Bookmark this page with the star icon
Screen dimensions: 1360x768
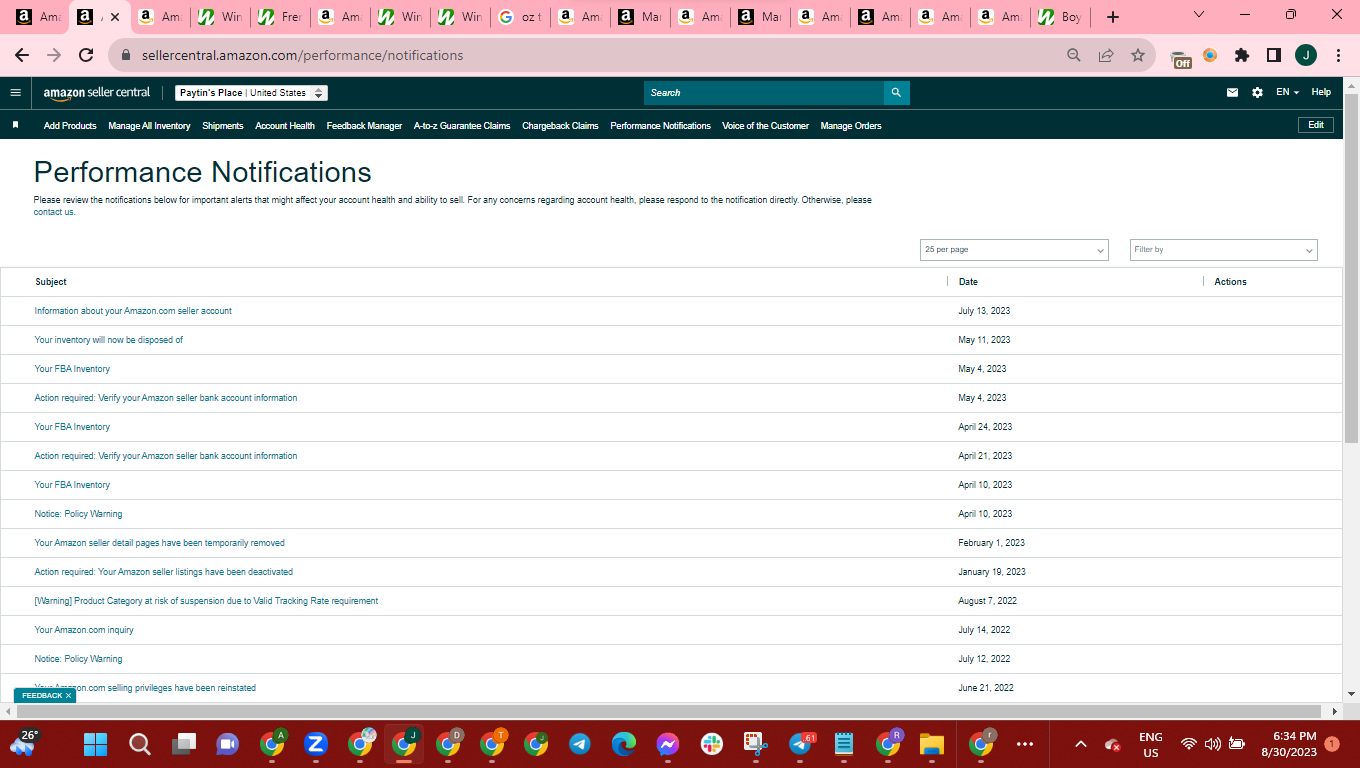point(1138,56)
